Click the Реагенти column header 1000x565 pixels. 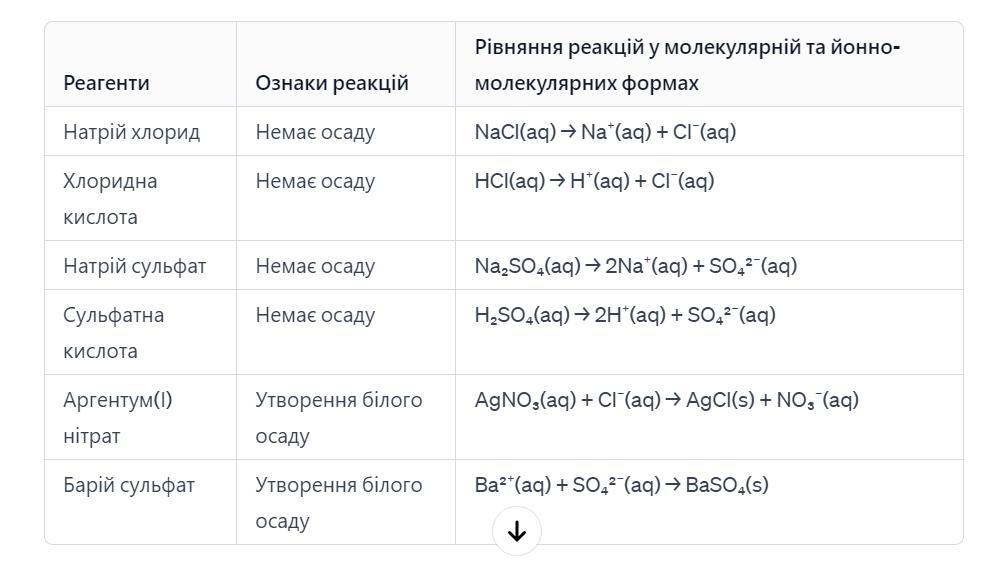point(106,83)
